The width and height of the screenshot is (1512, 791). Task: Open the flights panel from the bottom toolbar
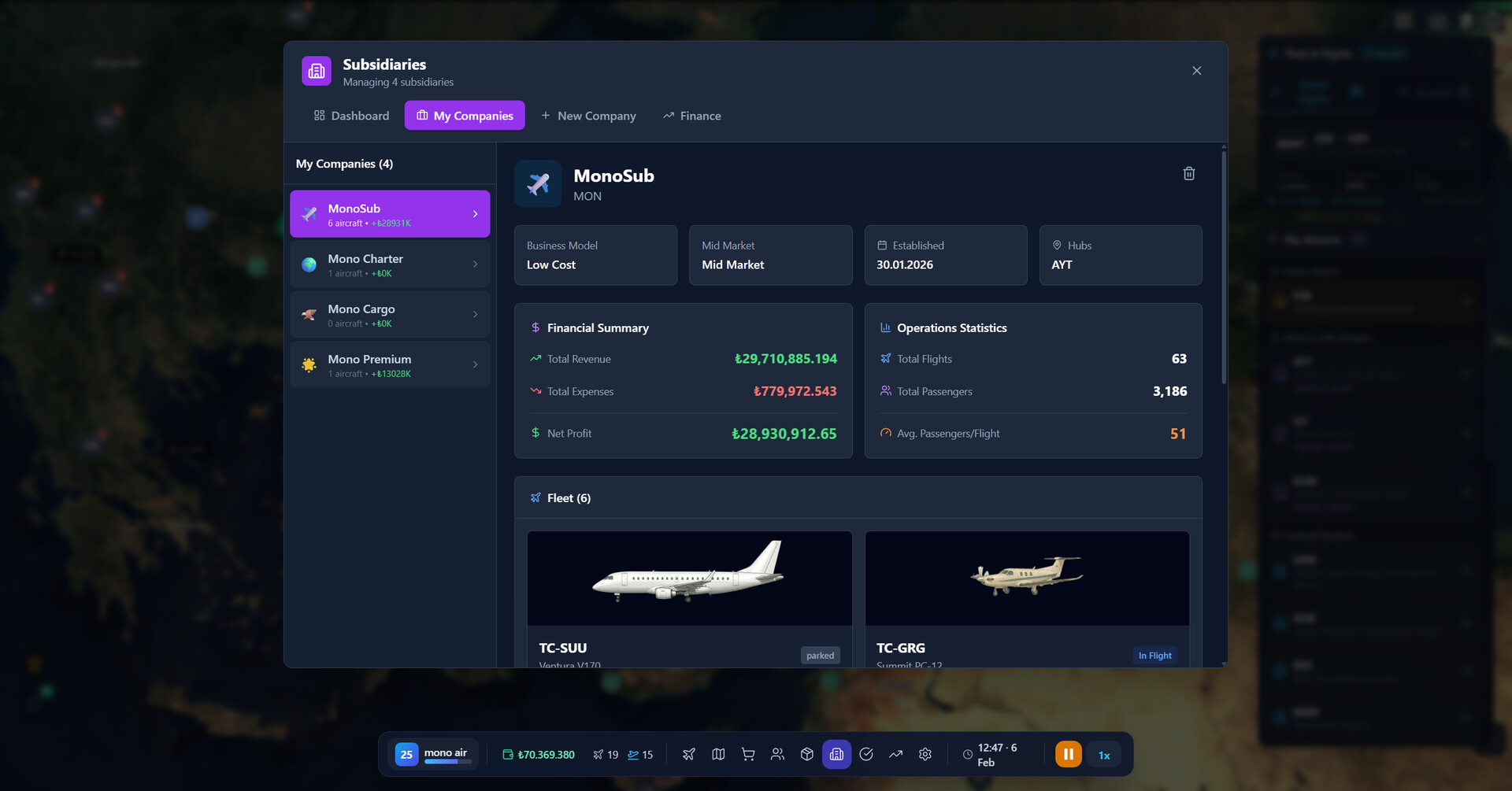(x=688, y=754)
